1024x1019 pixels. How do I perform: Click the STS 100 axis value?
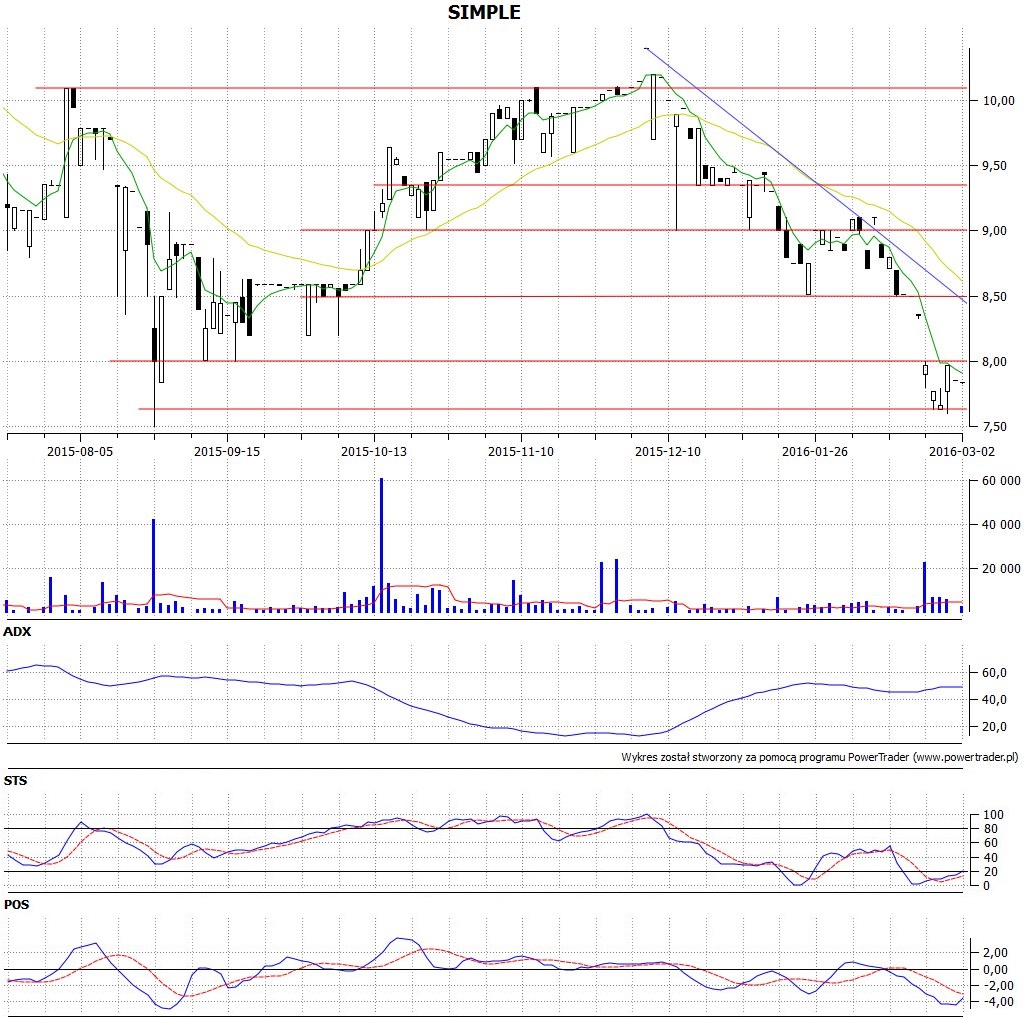(993, 815)
